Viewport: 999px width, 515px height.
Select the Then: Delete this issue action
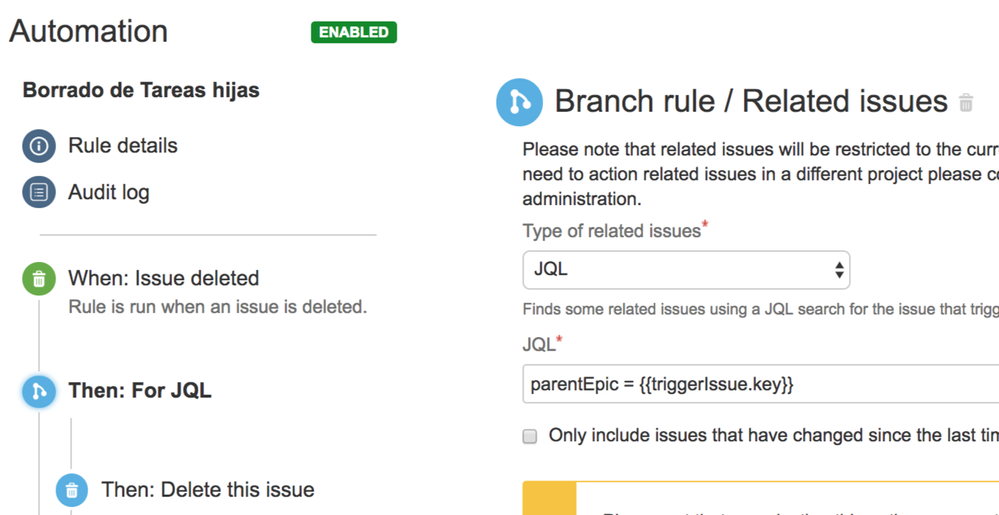click(x=208, y=490)
